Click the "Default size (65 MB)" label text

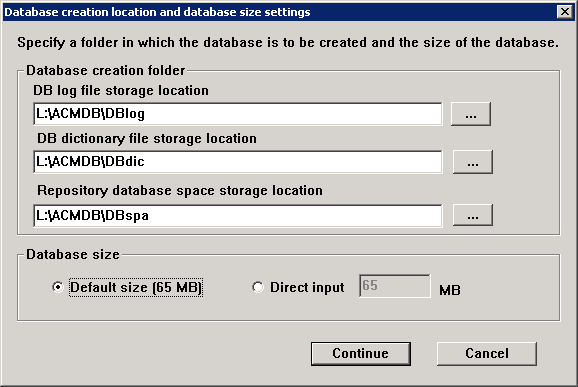pyautogui.click(x=136, y=287)
